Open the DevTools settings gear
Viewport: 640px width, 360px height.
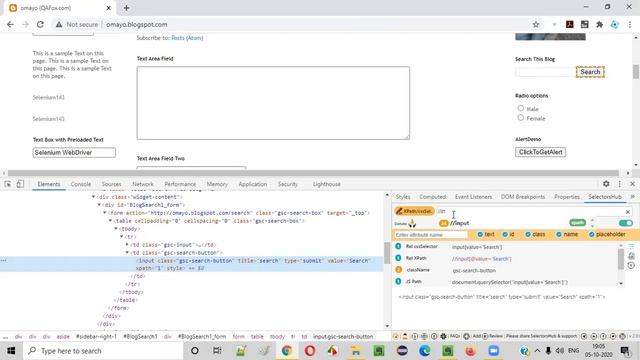(x=606, y=184)
